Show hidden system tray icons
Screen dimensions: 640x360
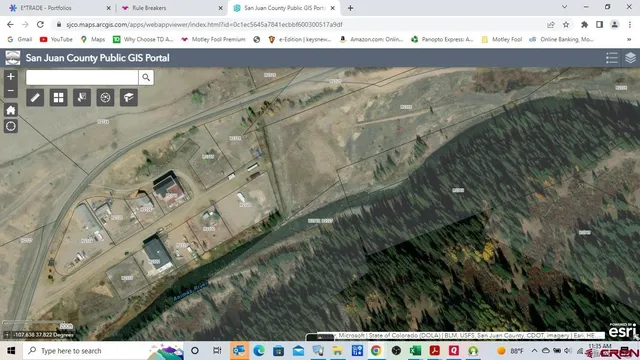pos(534,351)
